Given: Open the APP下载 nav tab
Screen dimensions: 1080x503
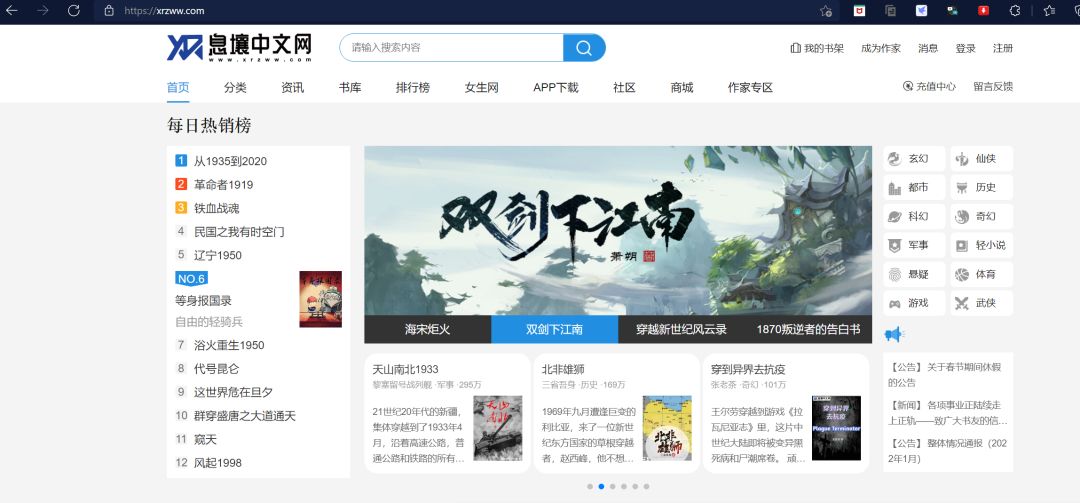Looking at the screenshot, I should pos(556,88).
